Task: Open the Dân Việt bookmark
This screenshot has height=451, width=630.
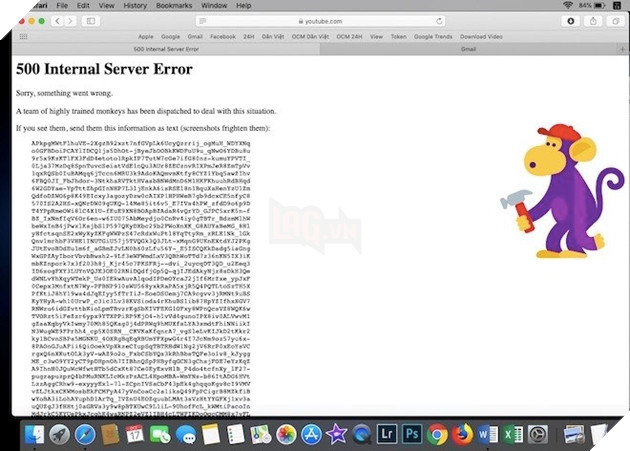Action: coord(273,37)
